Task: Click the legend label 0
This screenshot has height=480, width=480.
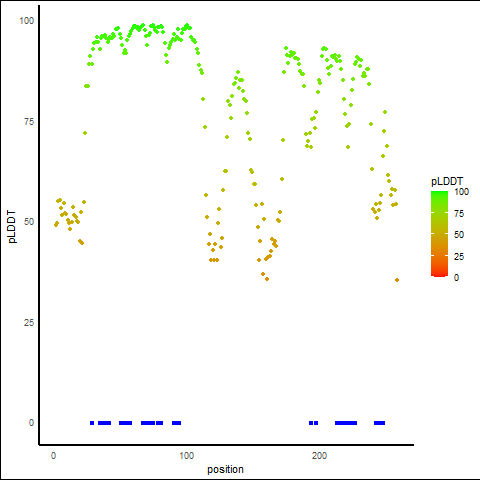Action: click(x=456, y=278)
